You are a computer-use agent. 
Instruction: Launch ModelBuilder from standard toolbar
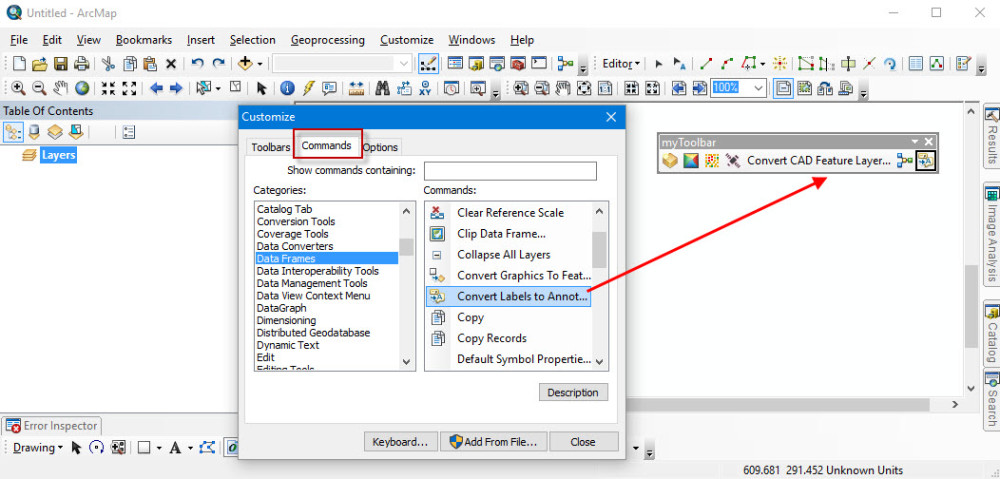coord(566,64)
